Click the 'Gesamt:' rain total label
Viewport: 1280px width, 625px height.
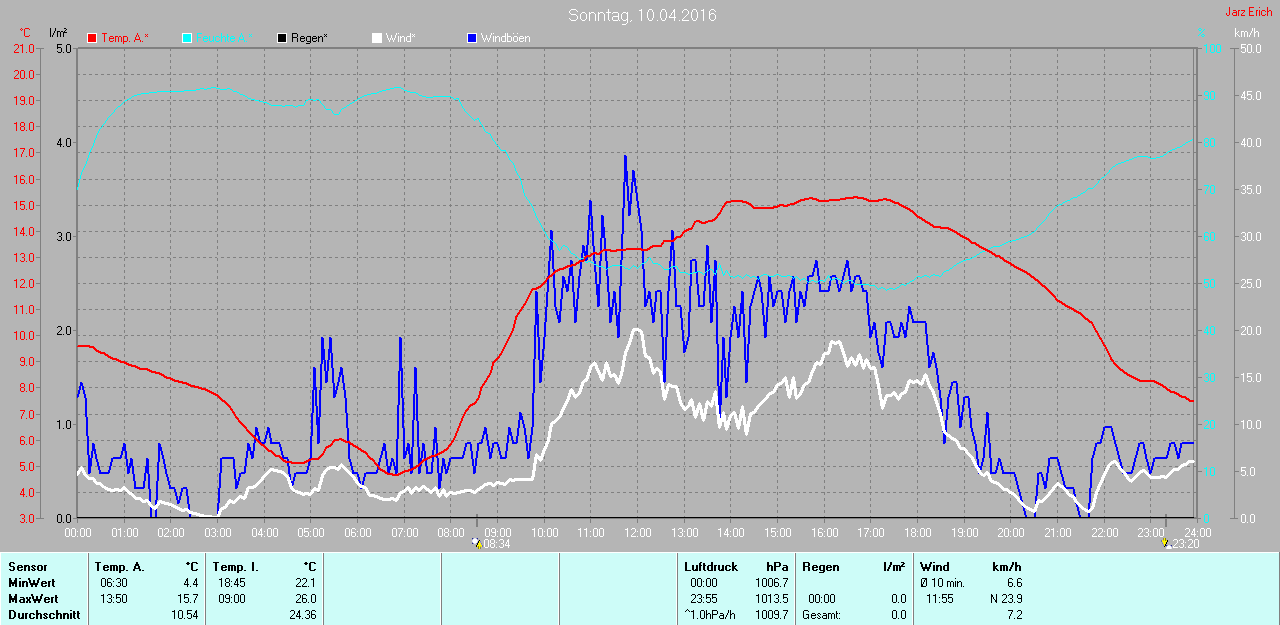pos(821,615)
